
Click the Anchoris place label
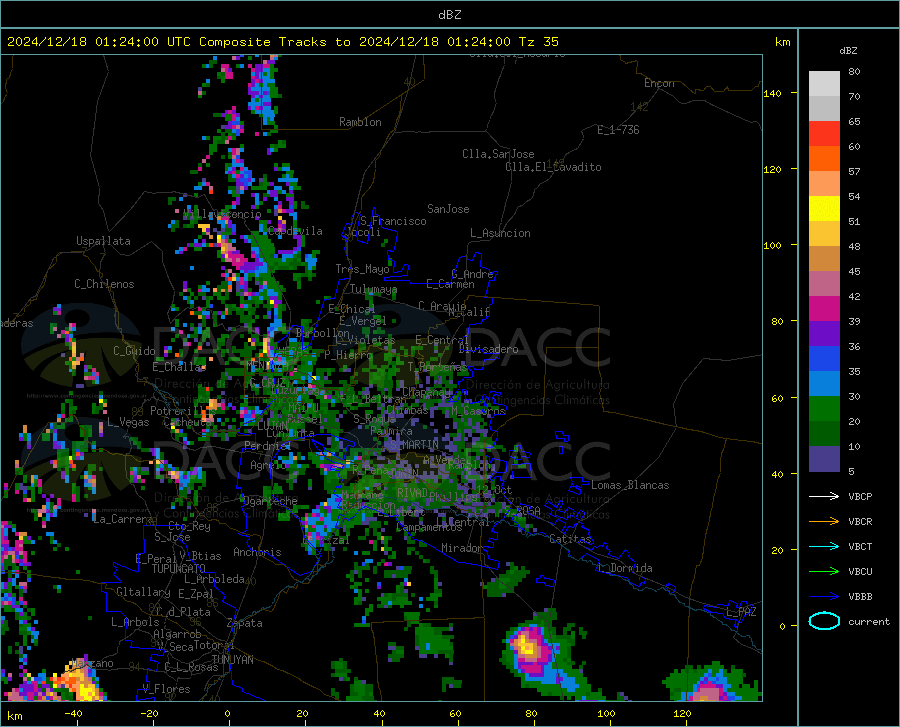257,553
